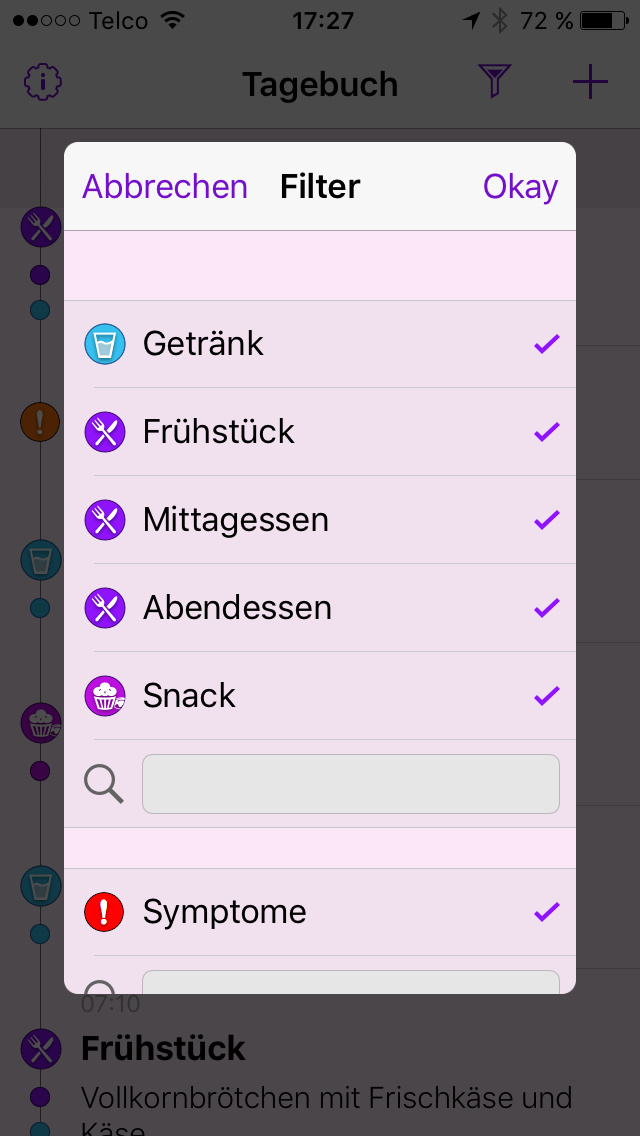
Task: Uncheck the Frühstück filter checkmark
Action: 547,432
